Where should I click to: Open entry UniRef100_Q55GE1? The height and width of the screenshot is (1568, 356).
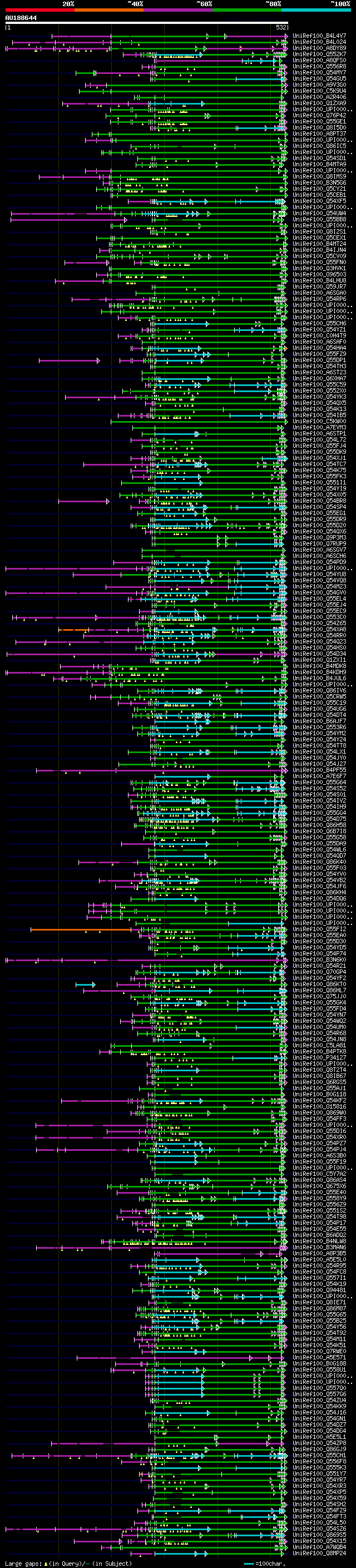coord(319,121)
